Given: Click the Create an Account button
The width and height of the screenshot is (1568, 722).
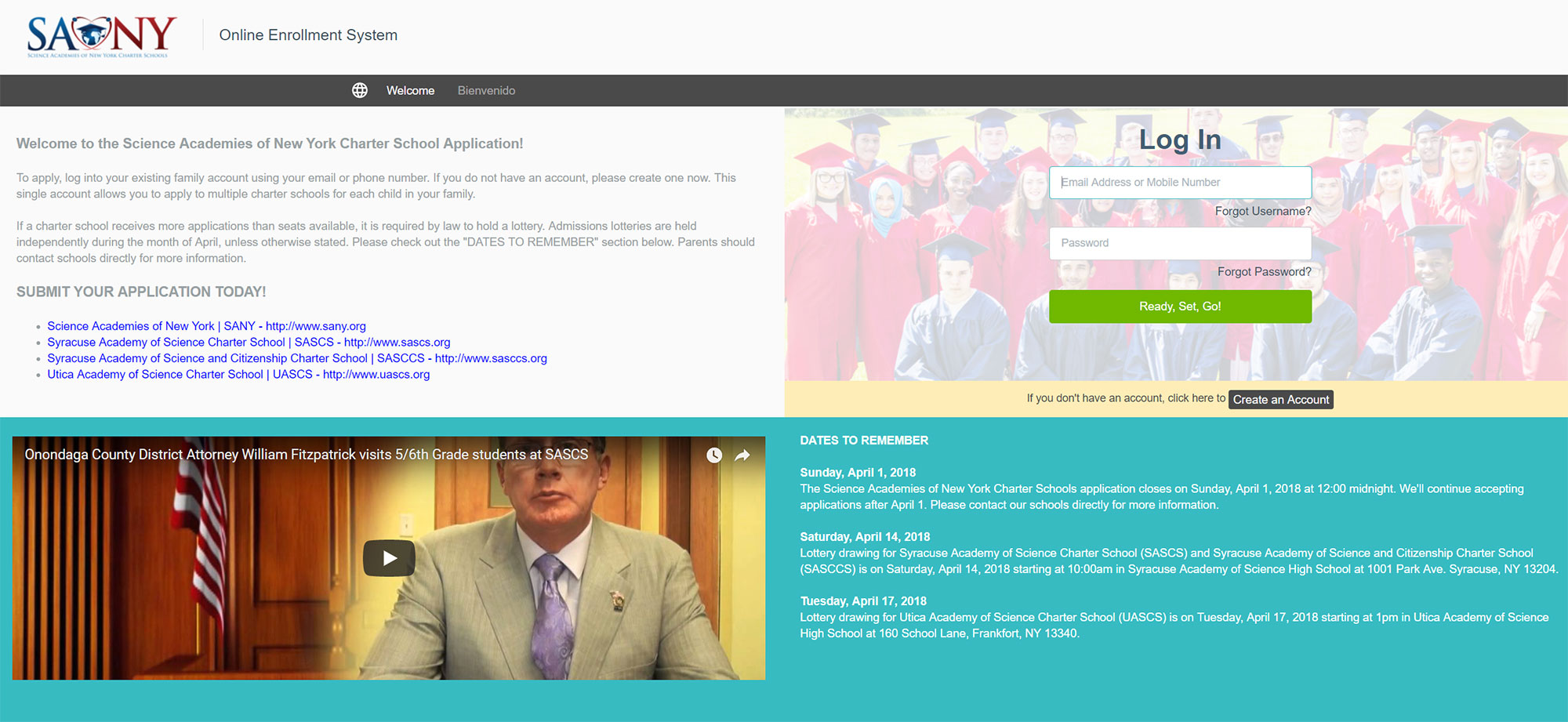Looking at the screenshot, I should pyautogui.click(x=1280, y=400).
